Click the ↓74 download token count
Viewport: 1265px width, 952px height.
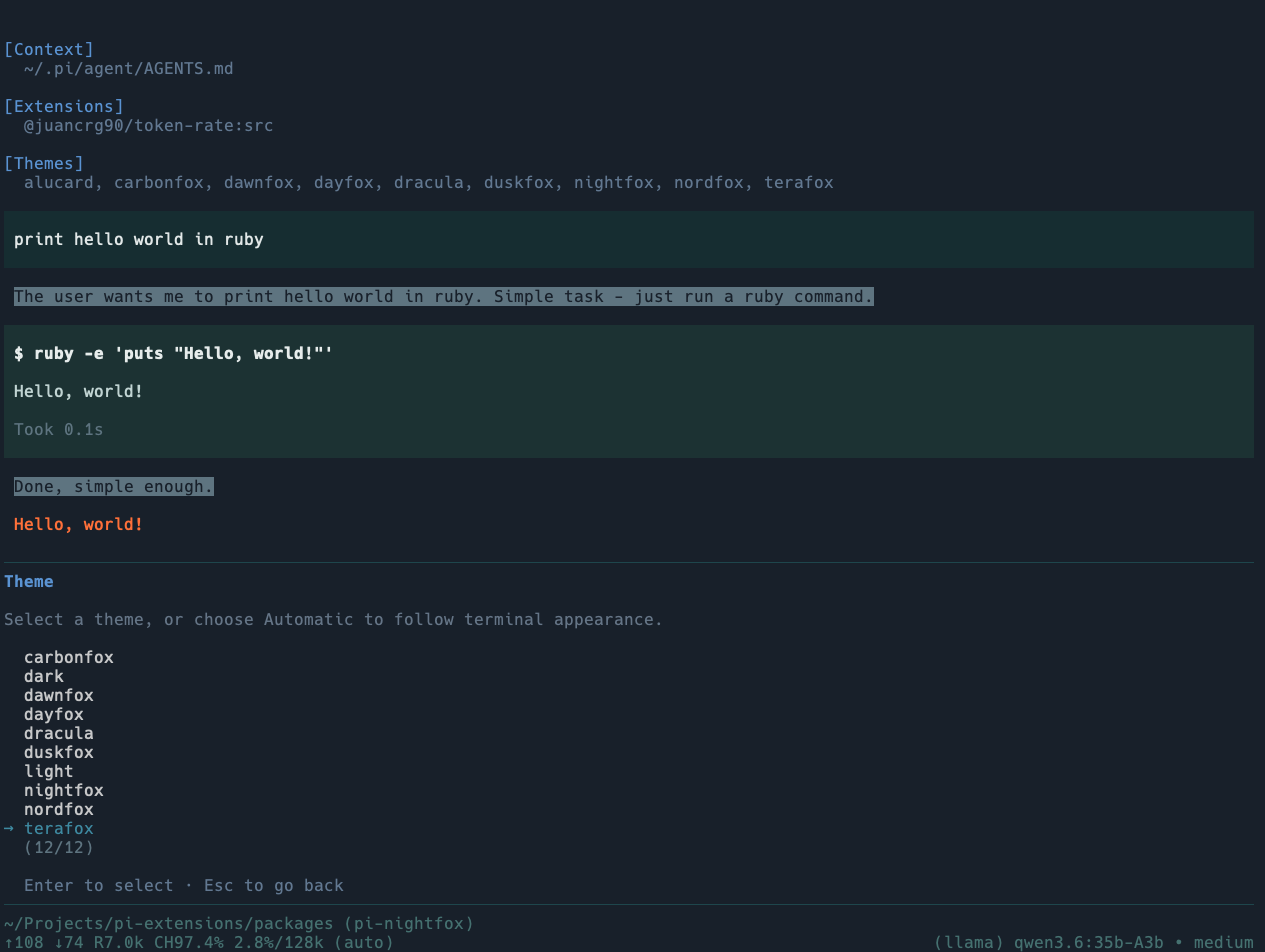tap(69, 942)
